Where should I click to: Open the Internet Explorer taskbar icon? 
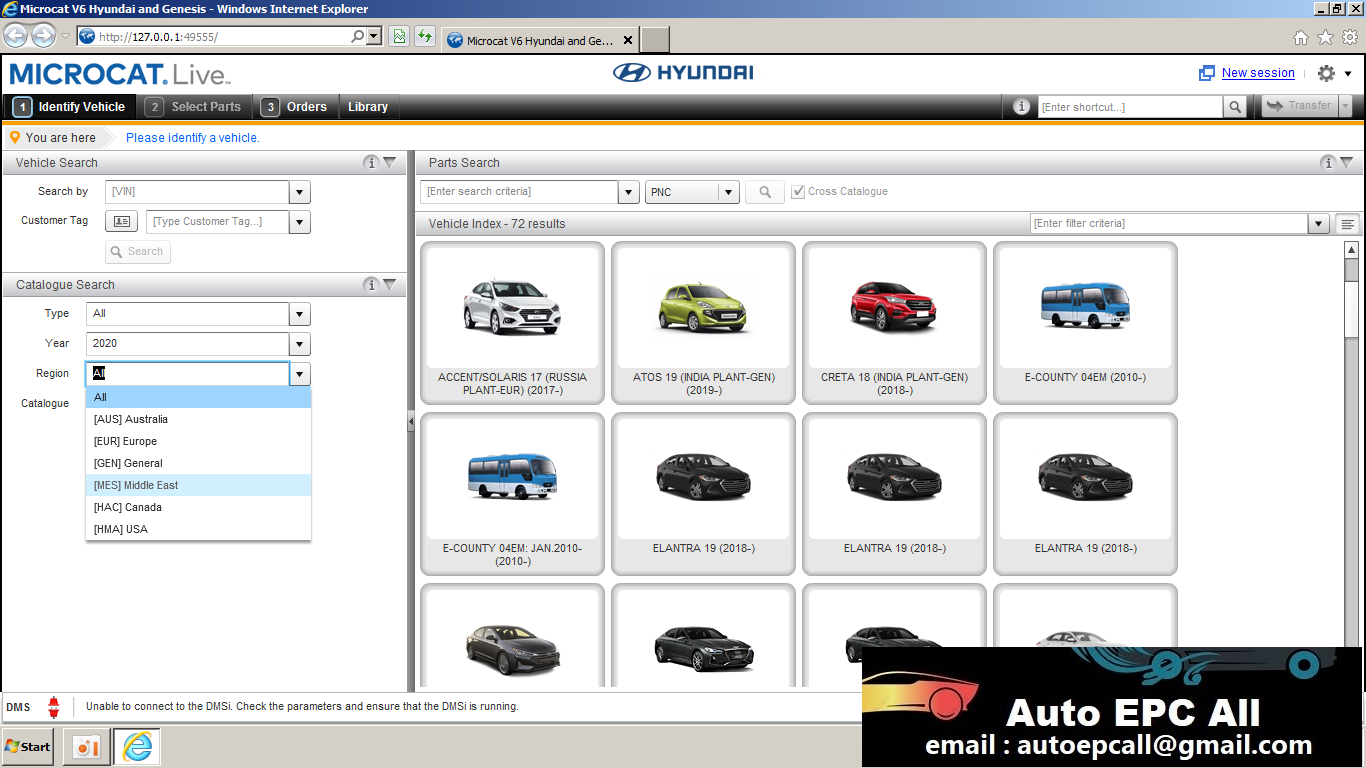(x=136, y=747)
